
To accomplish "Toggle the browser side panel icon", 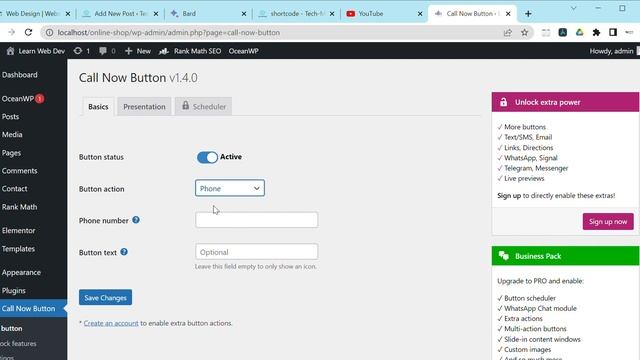I will click(613, 32).
